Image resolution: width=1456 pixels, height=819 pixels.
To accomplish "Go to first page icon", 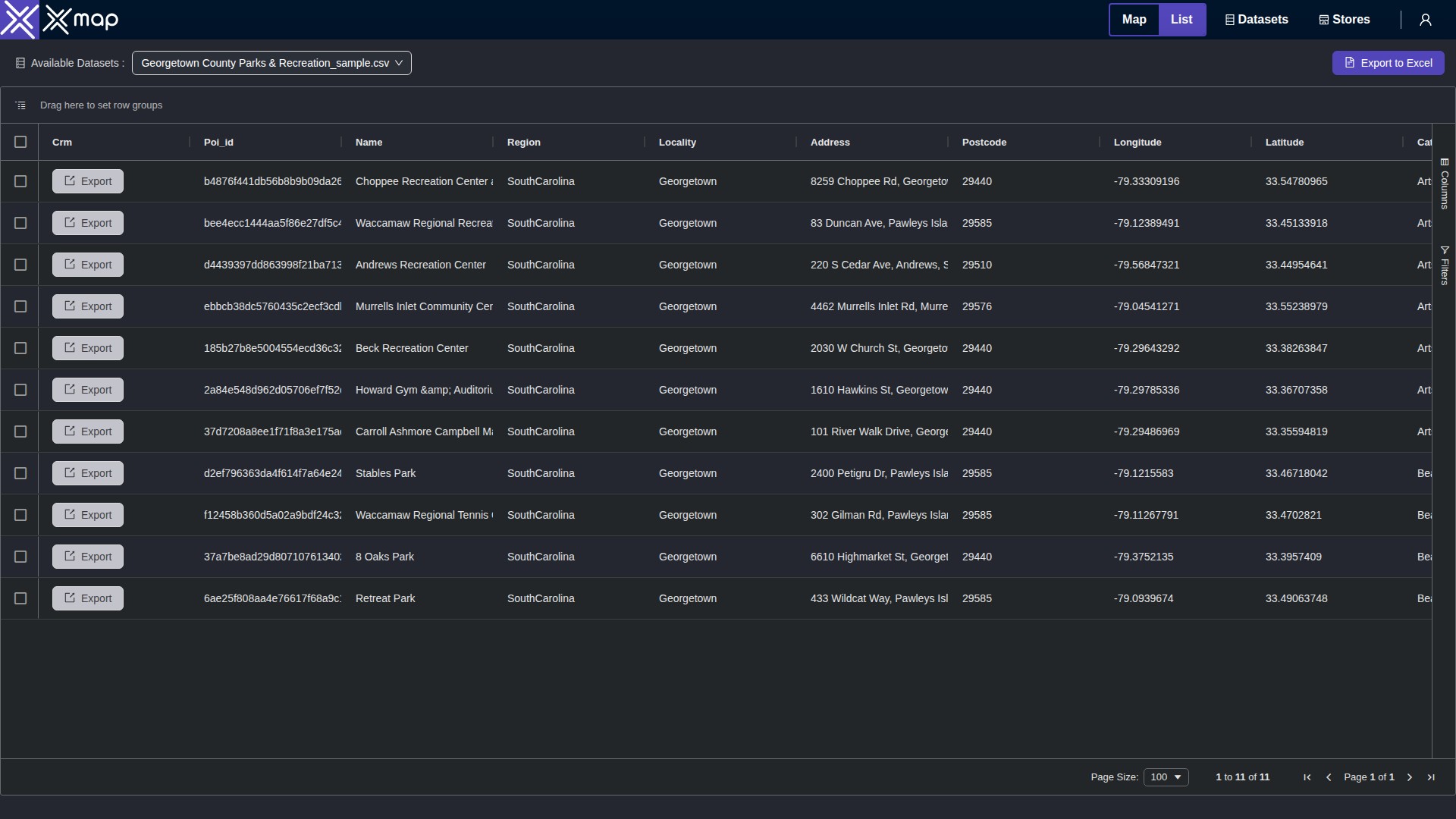I will tap(1307, 777).
